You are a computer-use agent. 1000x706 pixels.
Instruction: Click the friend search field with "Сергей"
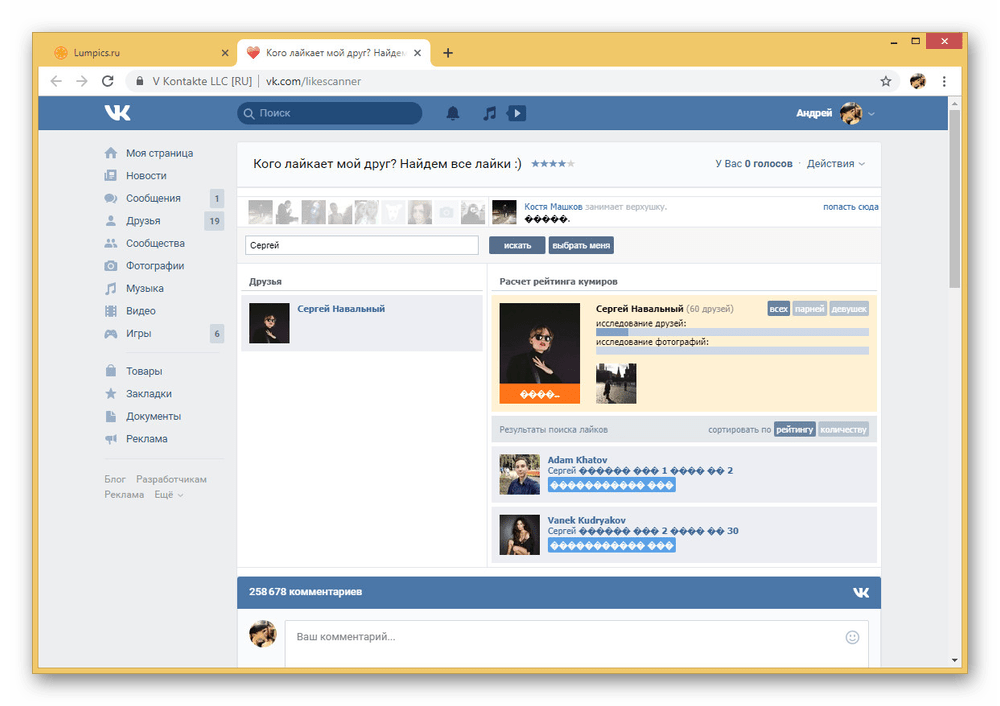362,245
